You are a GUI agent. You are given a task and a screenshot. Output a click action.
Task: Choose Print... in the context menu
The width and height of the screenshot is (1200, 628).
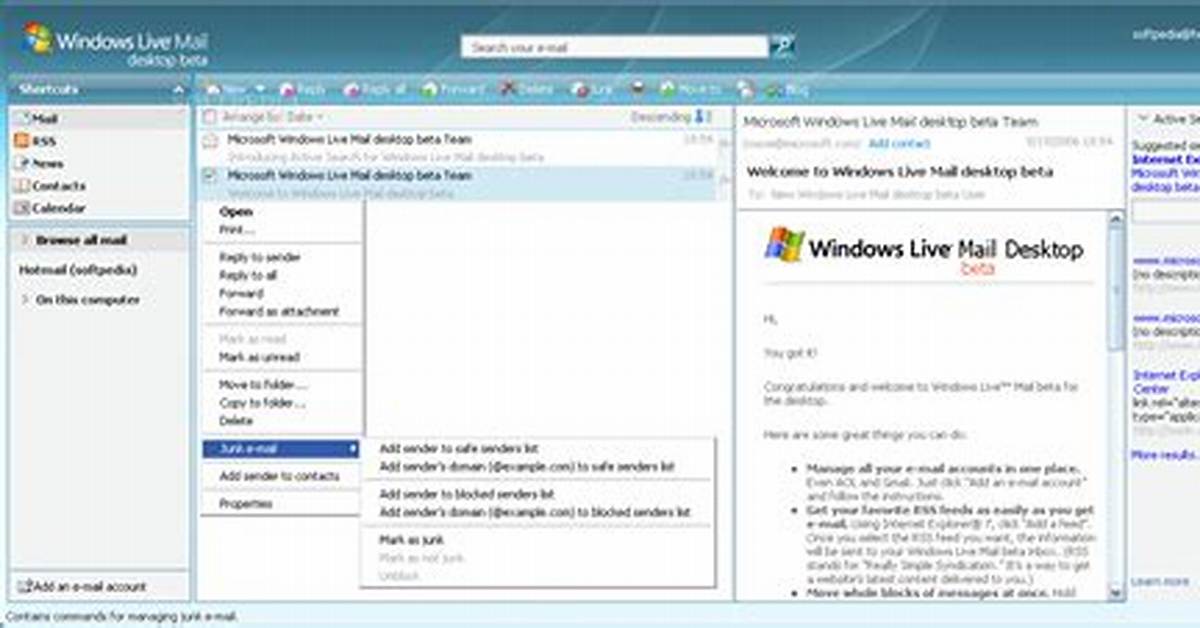click(237, 230)
